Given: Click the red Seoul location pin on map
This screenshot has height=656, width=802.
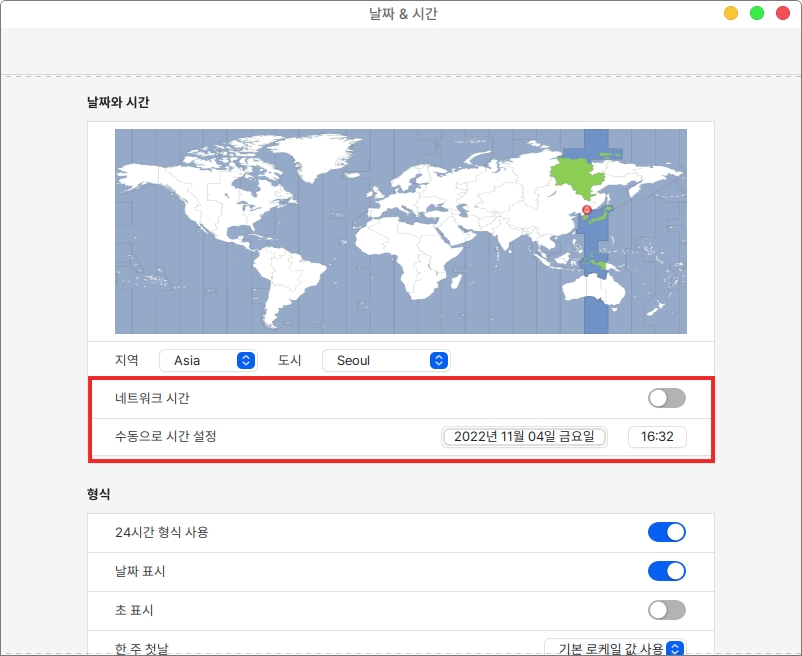Looking at the screenshot, I should point(587,210).
